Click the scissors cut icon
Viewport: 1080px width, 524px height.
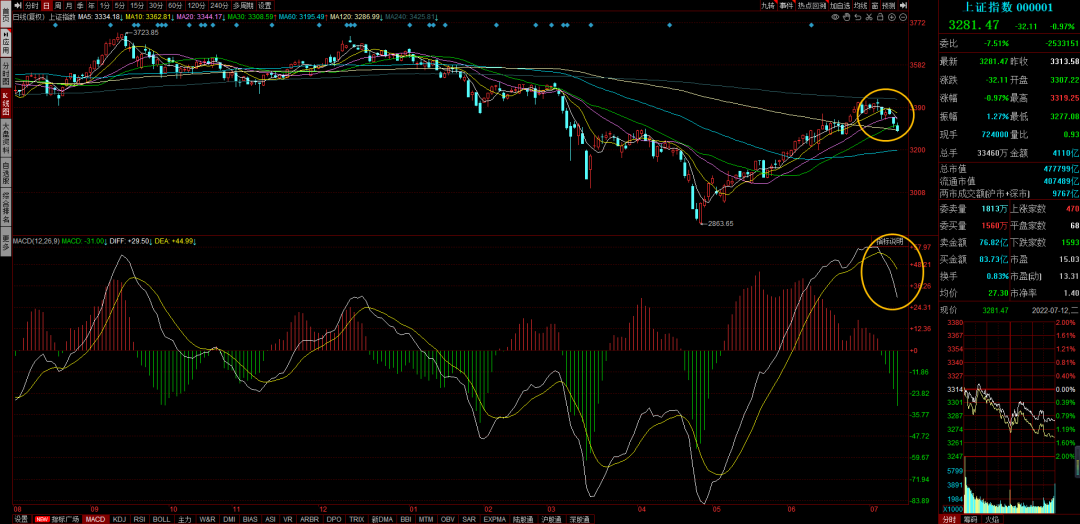pyautogui.click(x=869, y=17)
